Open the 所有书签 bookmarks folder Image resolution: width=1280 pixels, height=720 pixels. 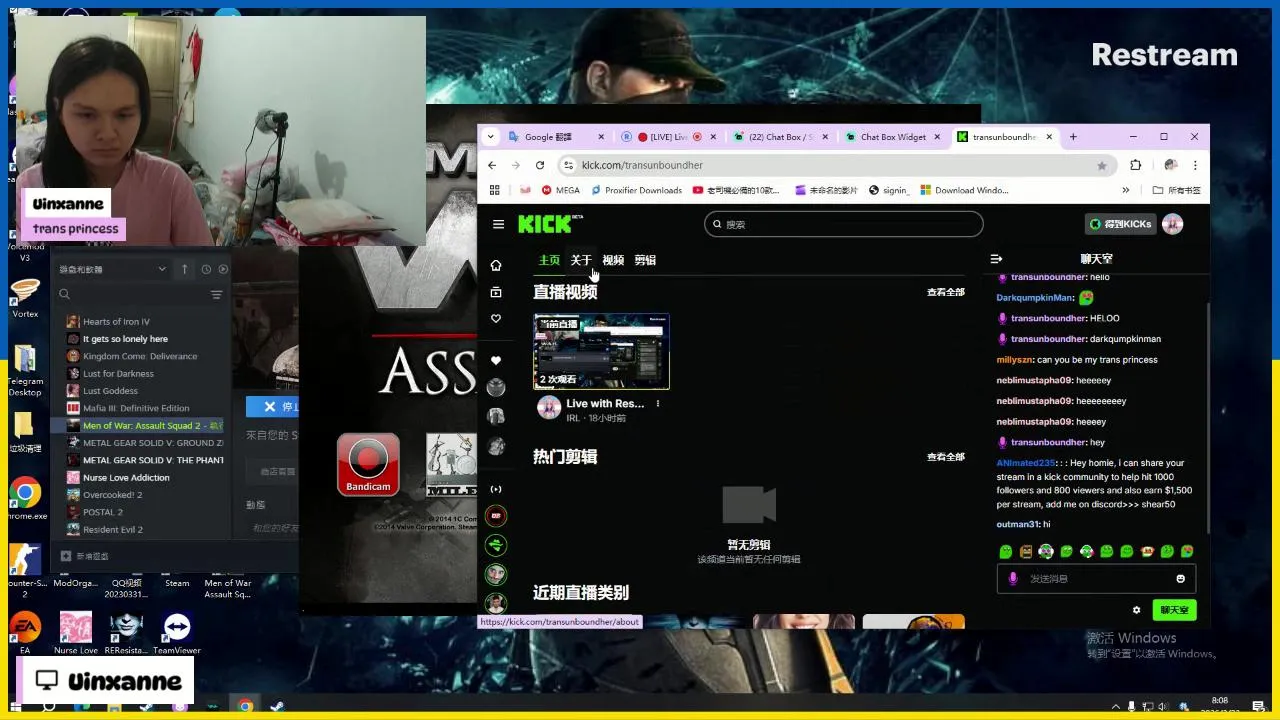click(x=1176, y=190)
